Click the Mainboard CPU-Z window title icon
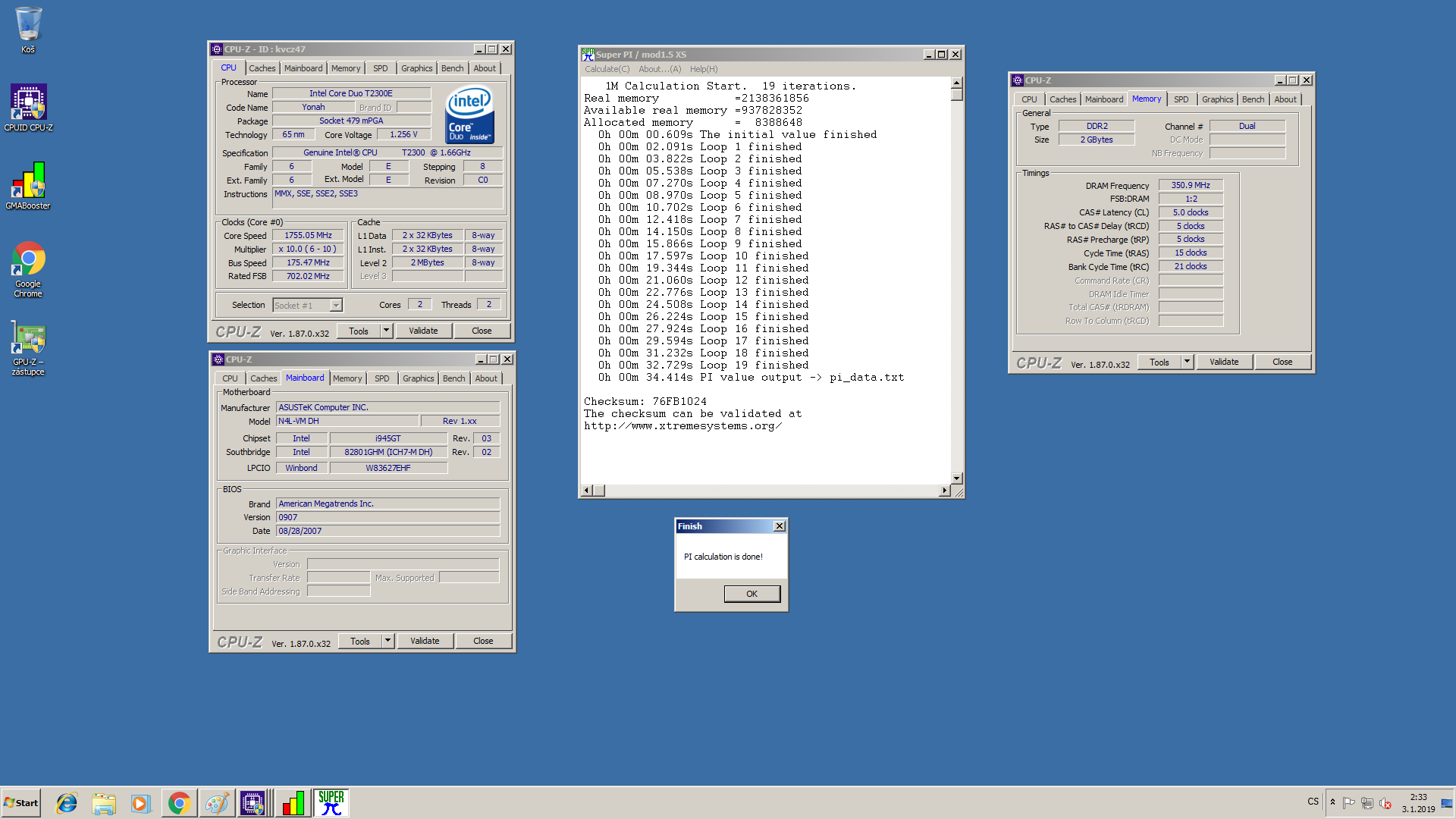The width and height of the screenshot is (1456, 819). coord(218,359)
